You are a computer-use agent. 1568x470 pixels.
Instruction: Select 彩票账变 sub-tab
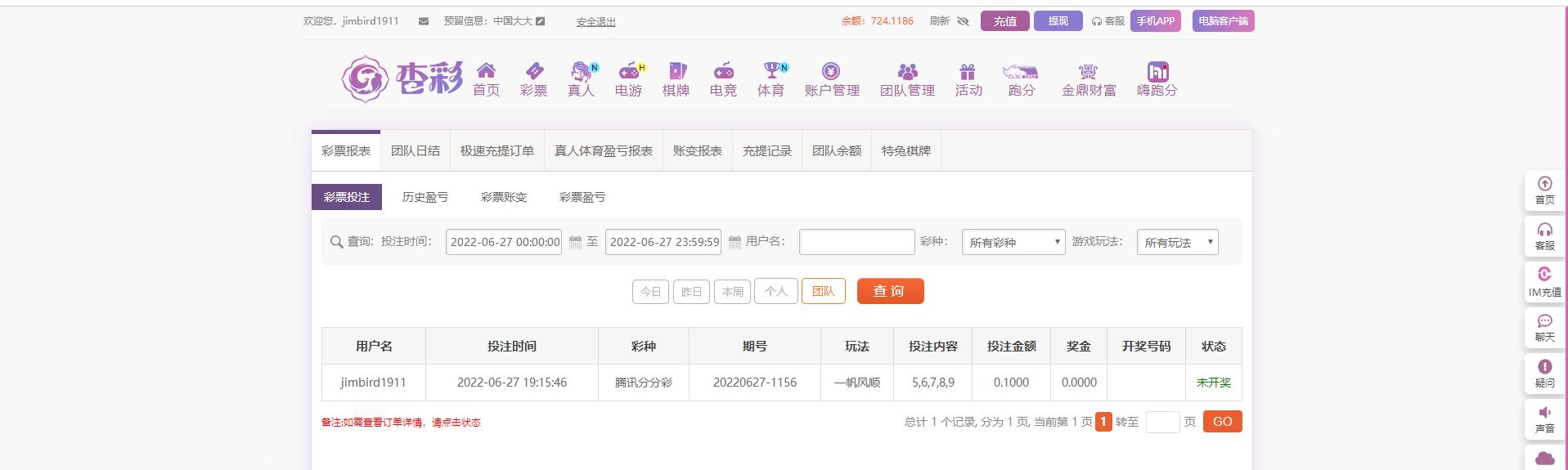click(x=504, y=197)
